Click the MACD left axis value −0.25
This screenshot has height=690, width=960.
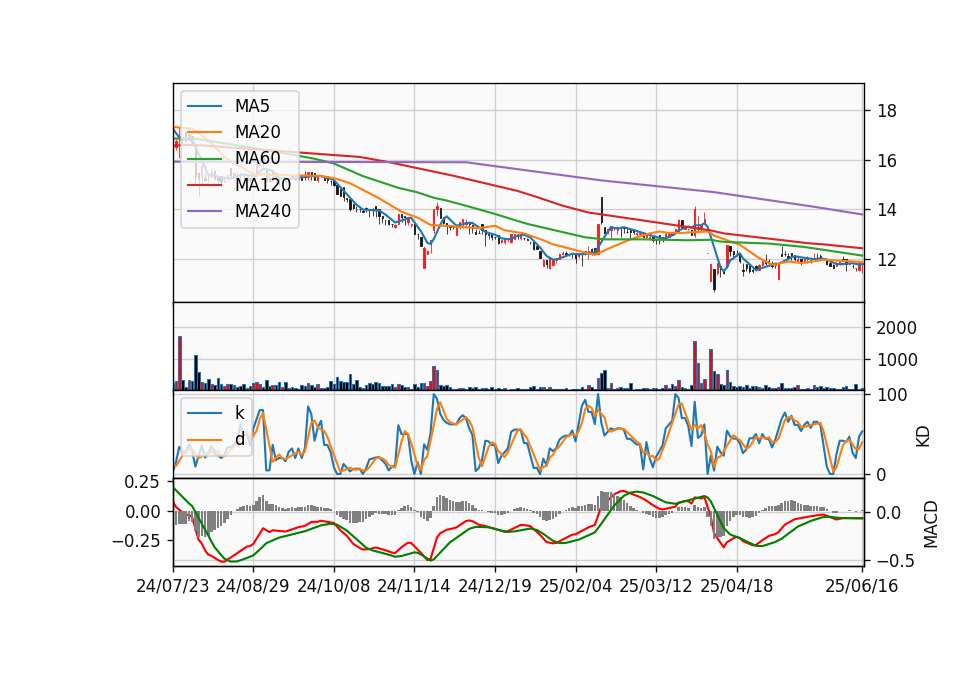click(x=135, y=541)
